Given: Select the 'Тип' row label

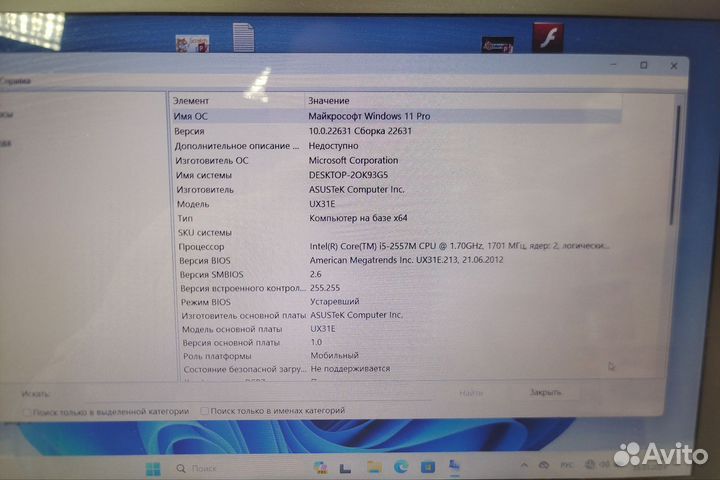Looking at the screenshot, I should [185, 218].
